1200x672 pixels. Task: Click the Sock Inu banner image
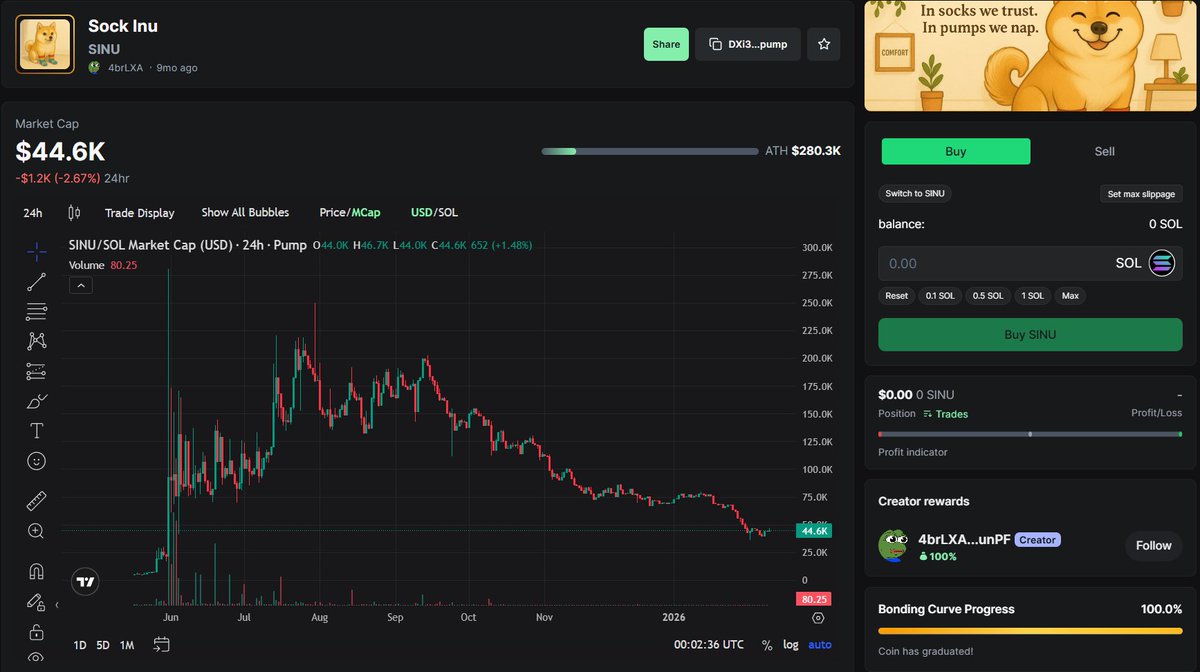click(x=1030, y=55)
